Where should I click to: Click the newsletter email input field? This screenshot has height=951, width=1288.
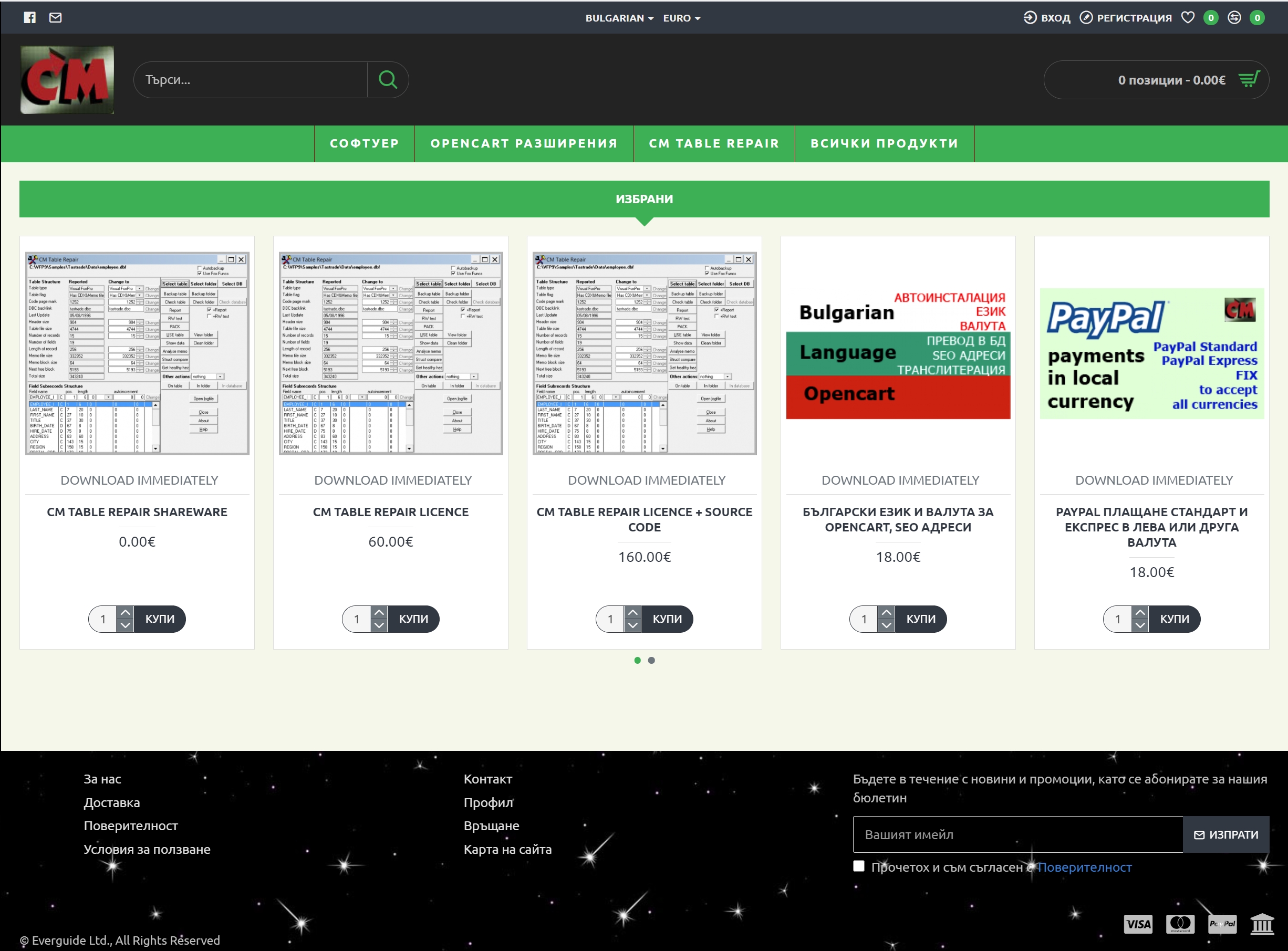pyautogui.click(x=1017, y=835)
